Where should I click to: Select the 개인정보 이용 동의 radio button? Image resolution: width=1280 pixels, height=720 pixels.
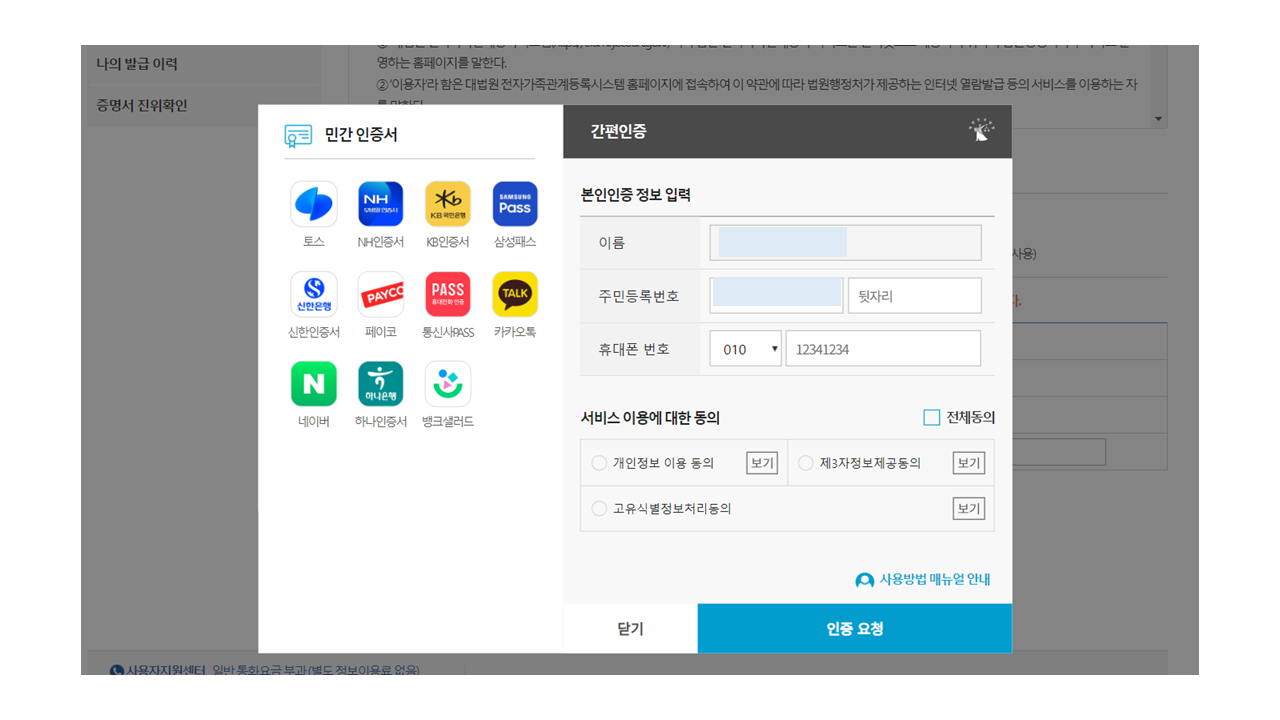click(601, 462)
